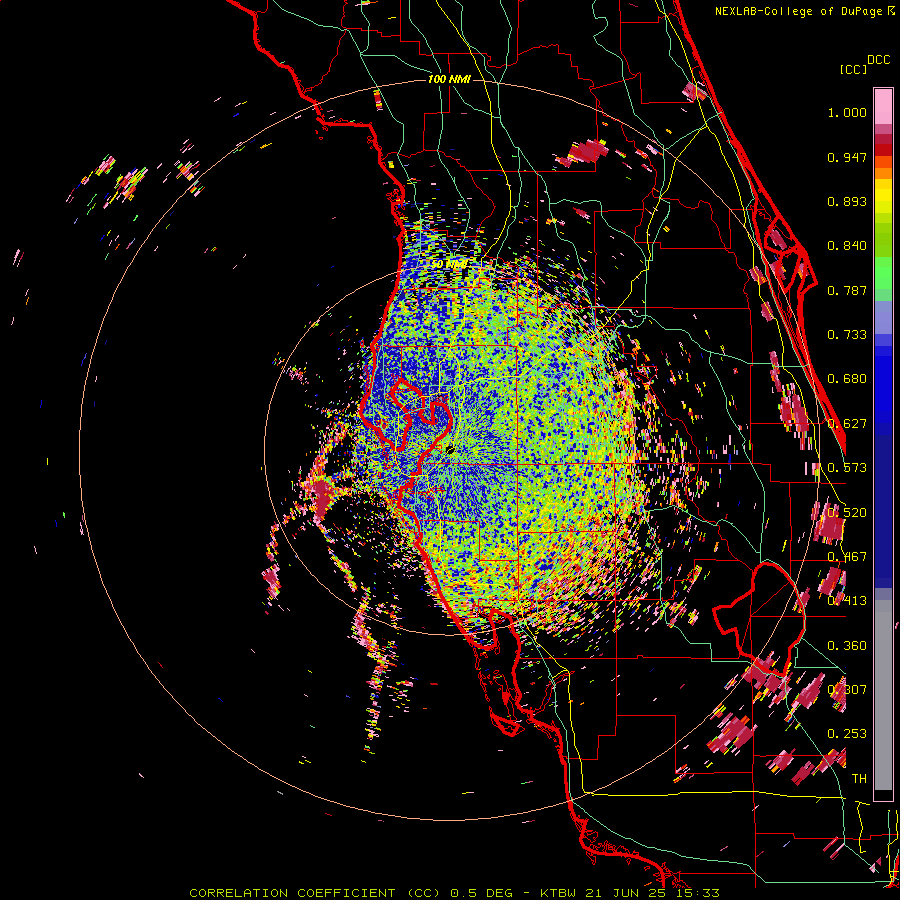Click the 0.840 scale value
The width and height of the screenshot is (900, 900).
(x=847, y=246)
